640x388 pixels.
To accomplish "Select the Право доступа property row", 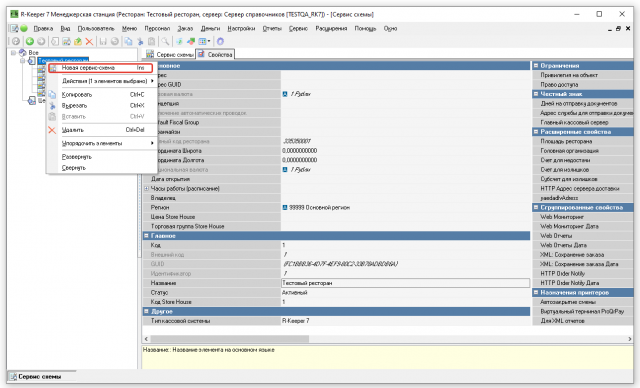I will pyautogui.click(x=583, y=84).
